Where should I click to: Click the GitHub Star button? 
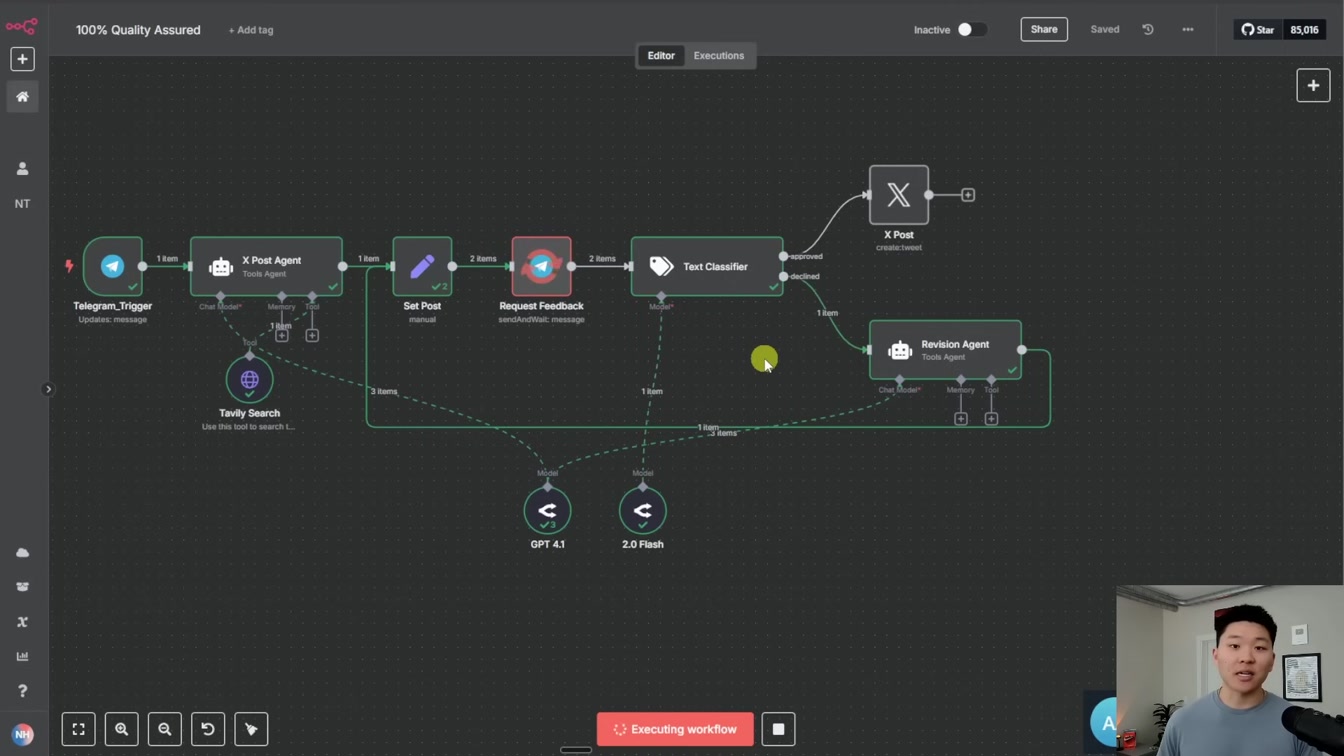1258,30
